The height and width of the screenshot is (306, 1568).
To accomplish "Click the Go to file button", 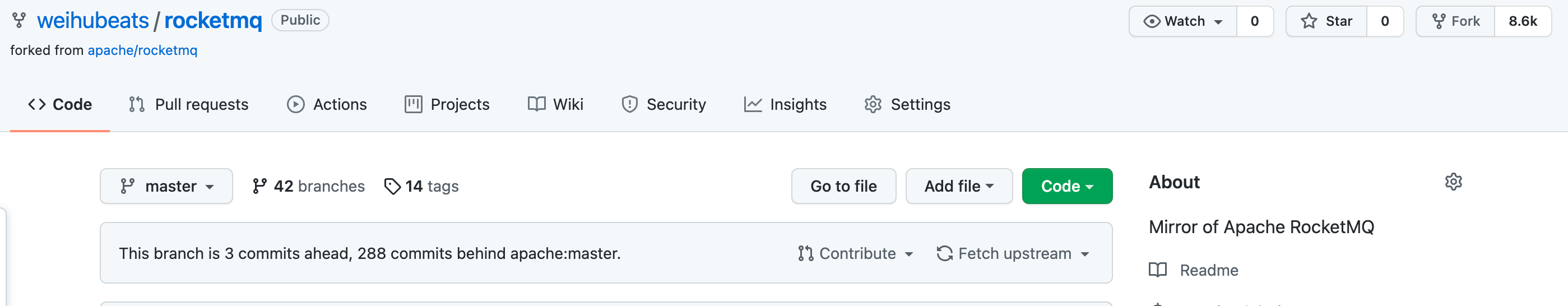I will 843,186.
